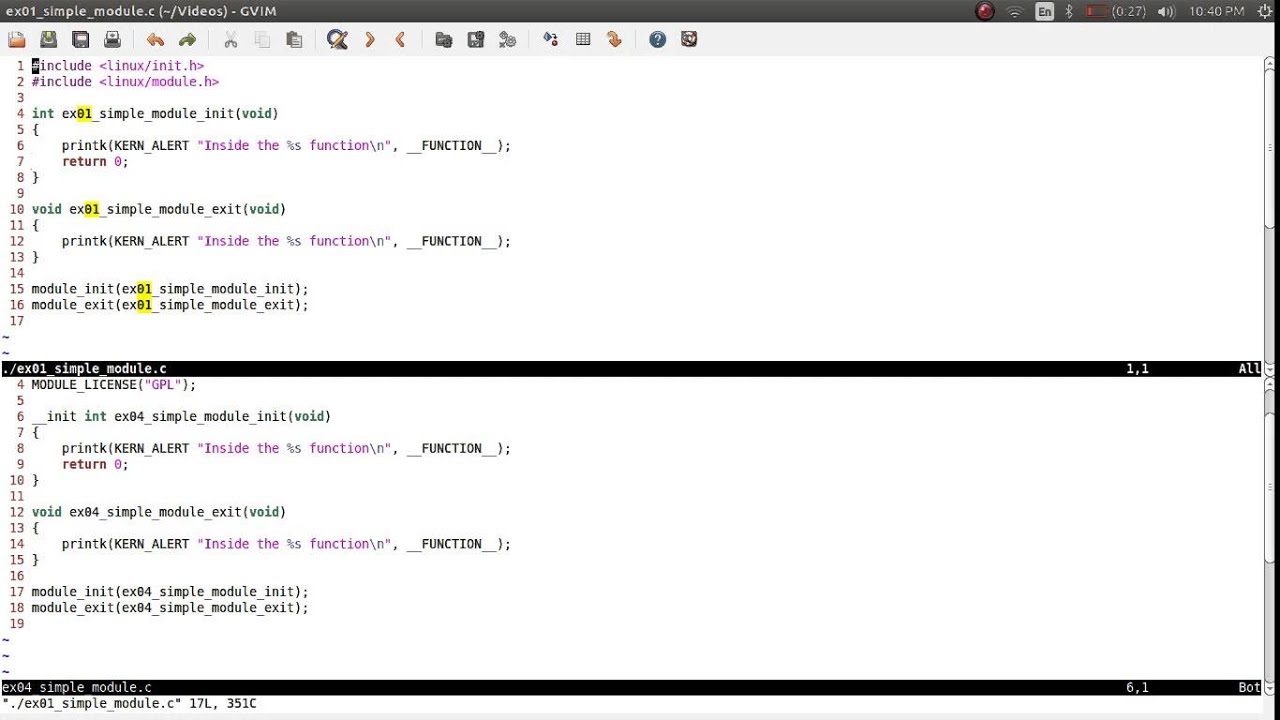
Task: Open the system power menu
Action: tap(1267, 11)
